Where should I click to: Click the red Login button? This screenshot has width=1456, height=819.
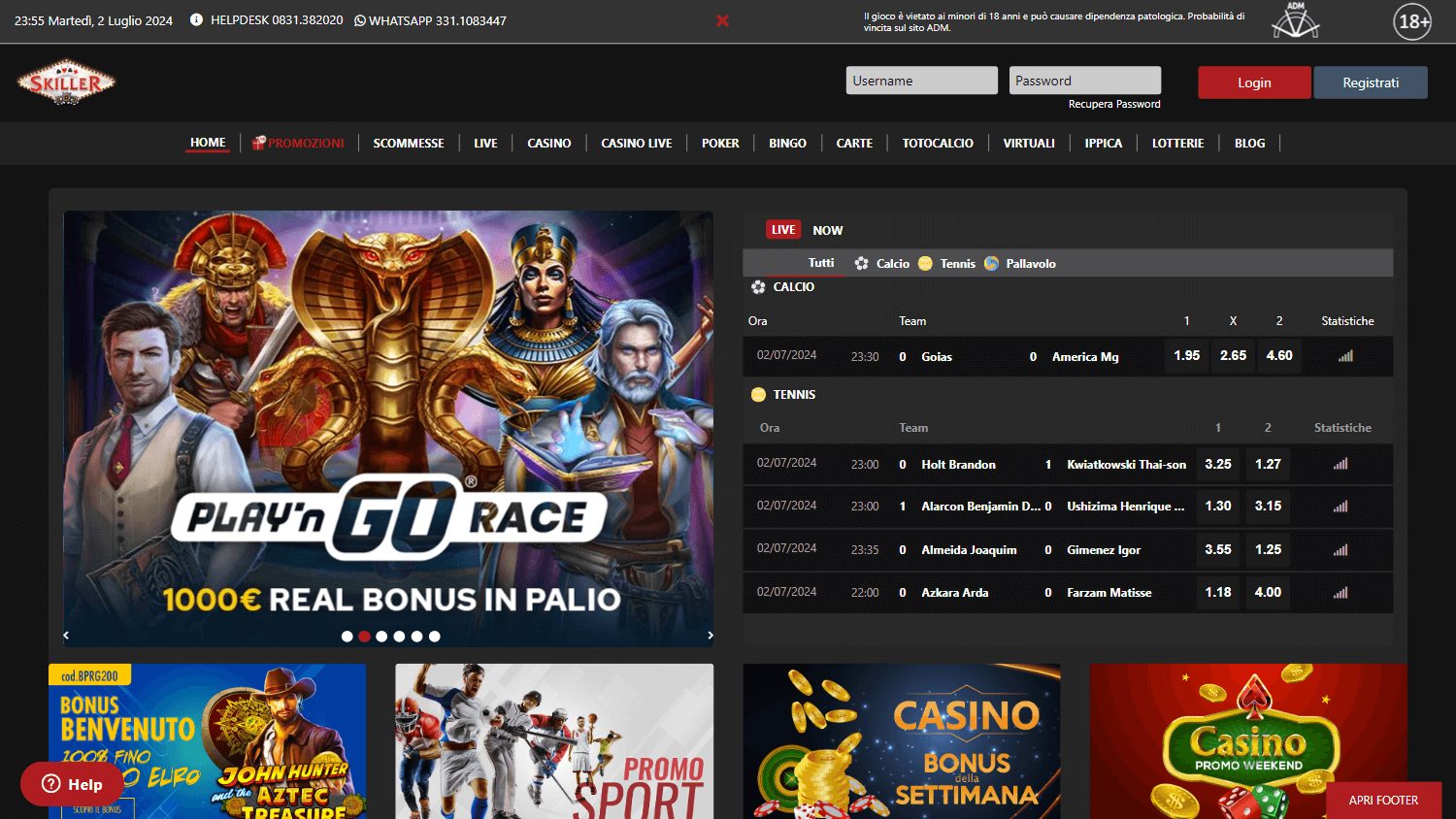1254,82
